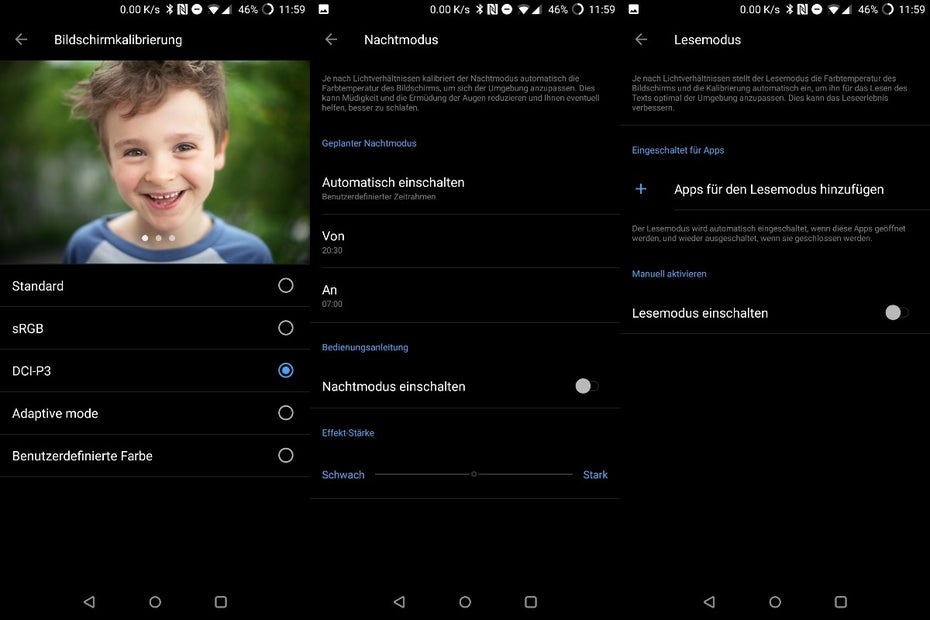The image size is (930, 620).
Task: Go back from Bildschirmkalibrierung screen
Action: coord(21,40)
